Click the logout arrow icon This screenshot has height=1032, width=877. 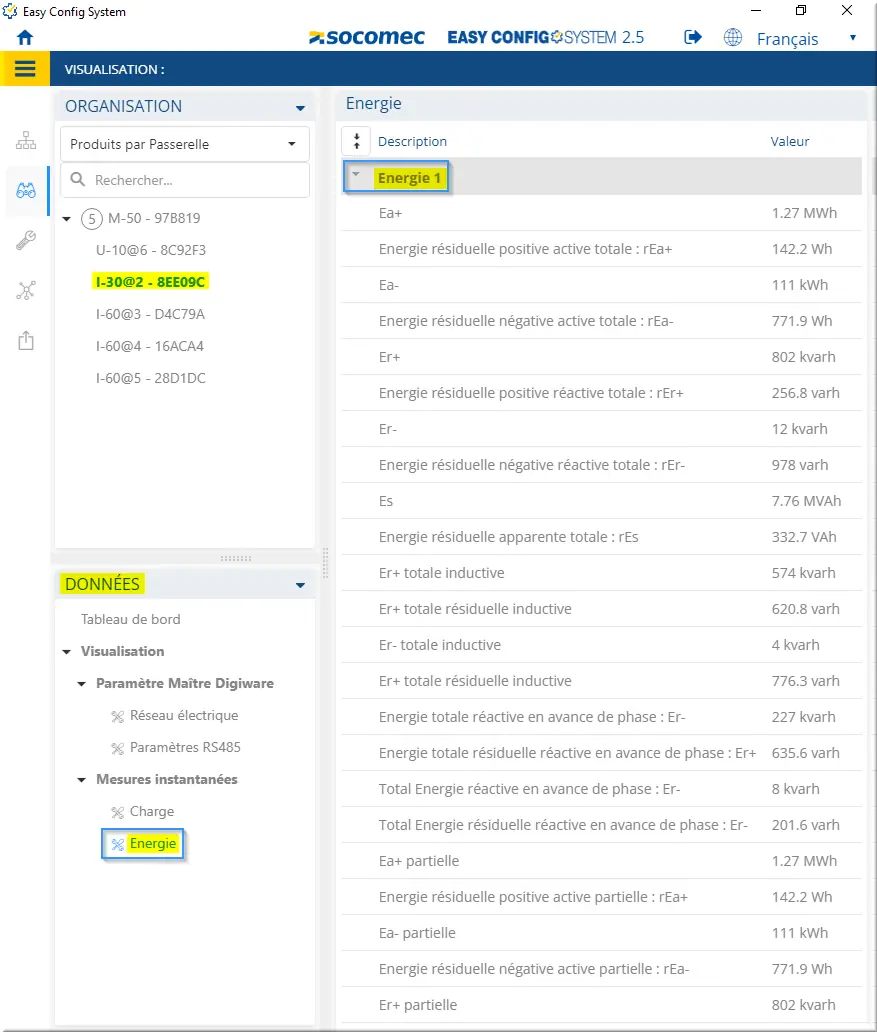pos(693,38)
